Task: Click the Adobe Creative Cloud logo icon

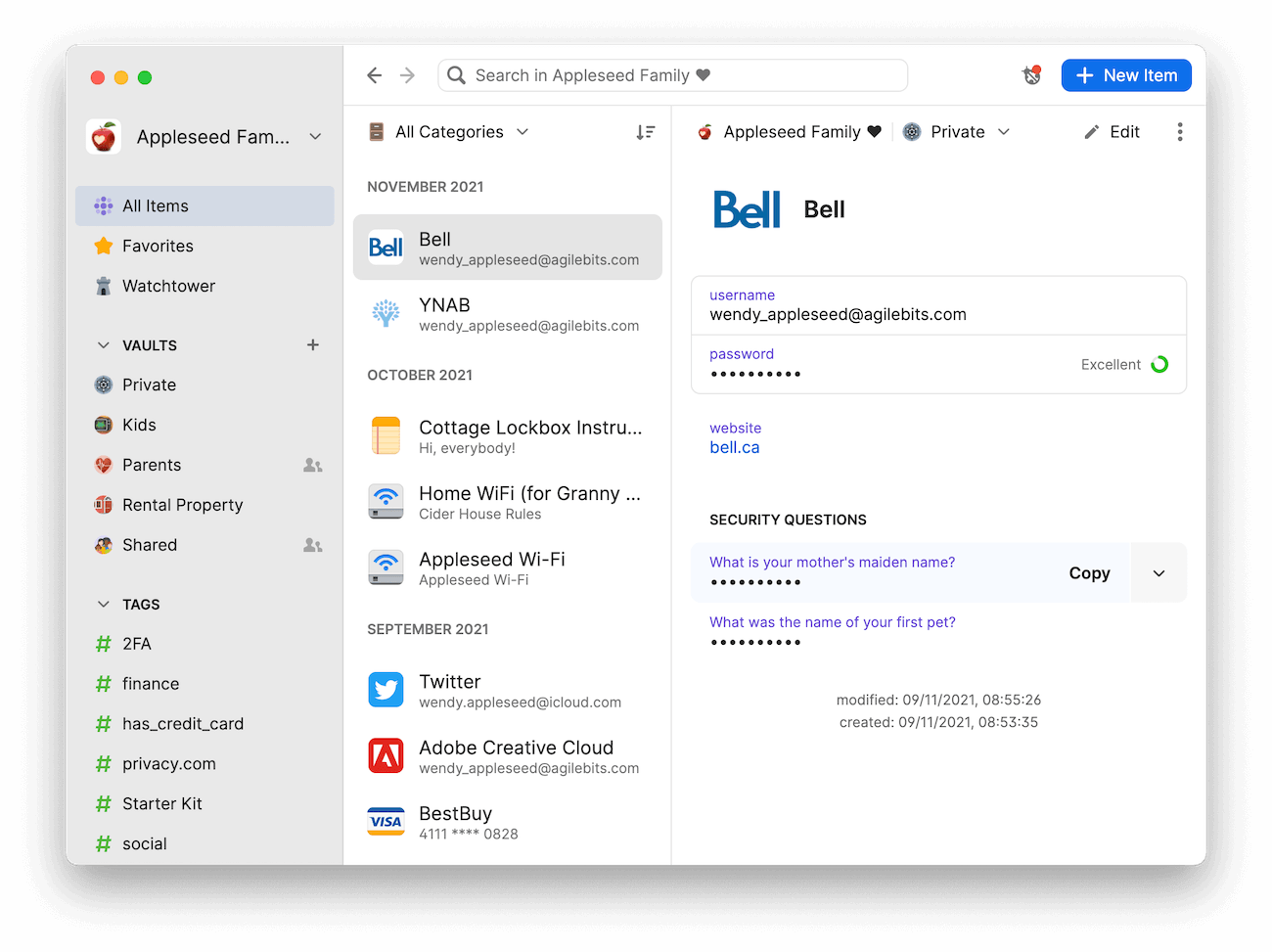Action: pyautogui.click(x=386, y=755)
